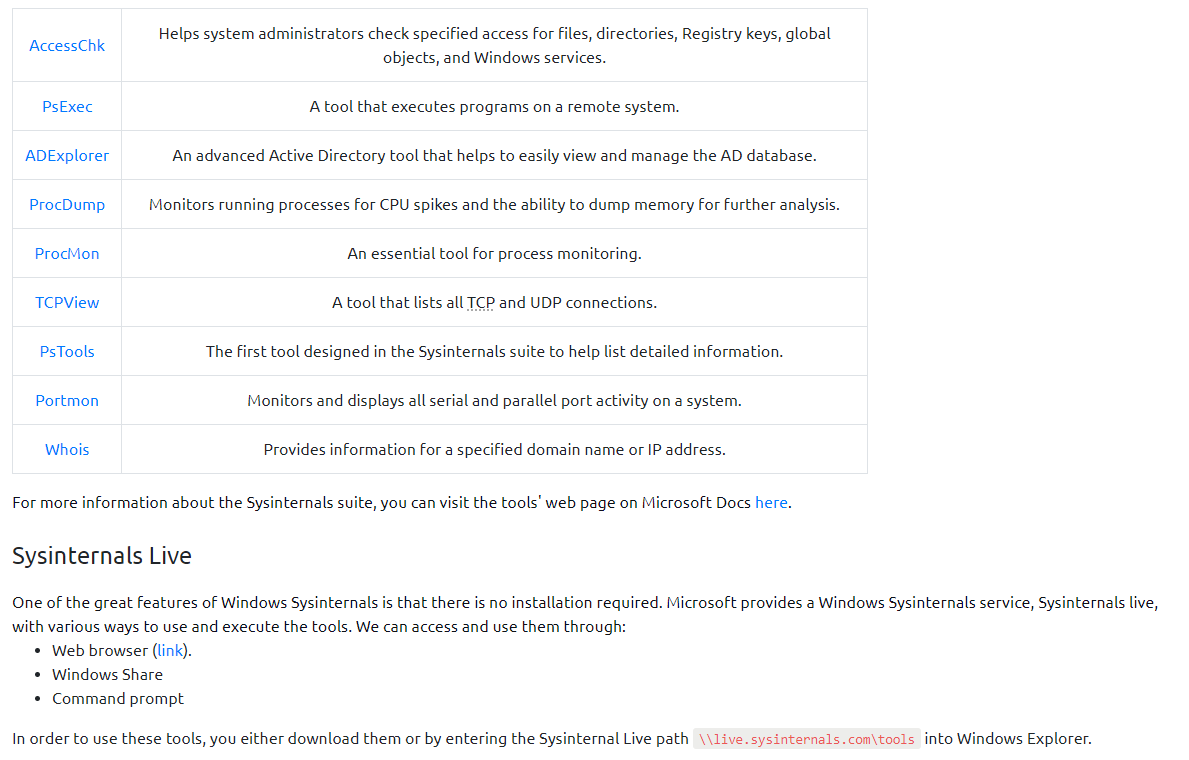Click the Portmon tool link
The image size is (1189, 760).
(67, 401)
